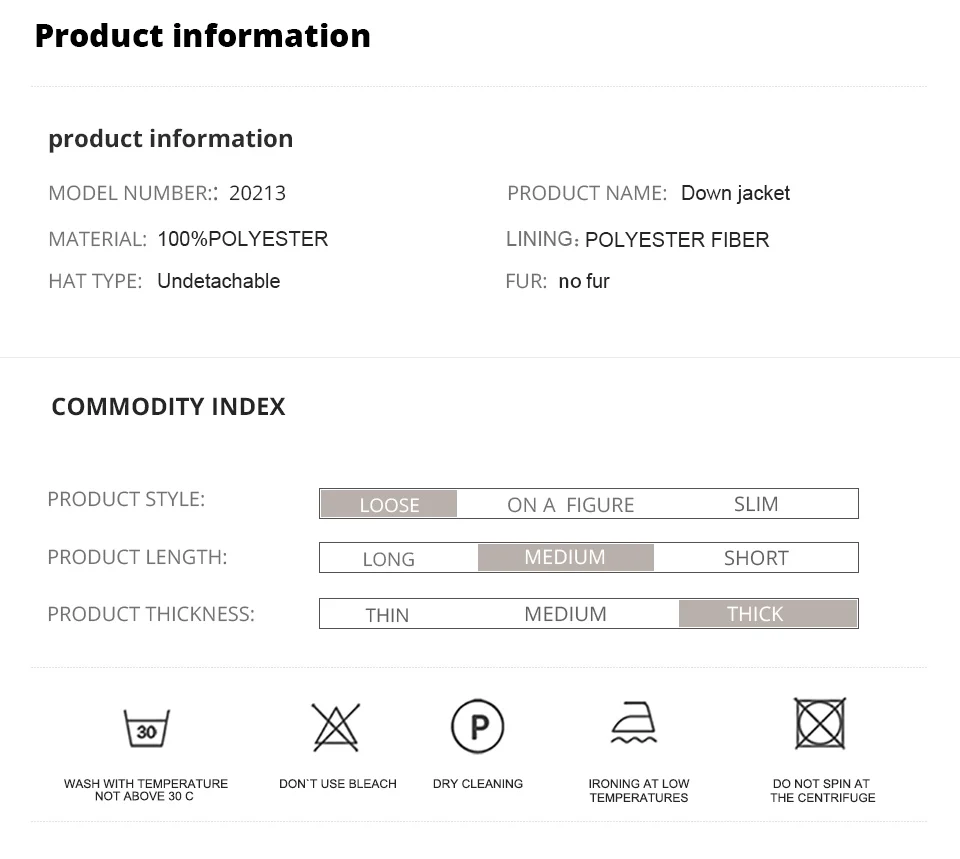Click the Down jacket product name
960x859 pixels.
[x=735, y=193]
